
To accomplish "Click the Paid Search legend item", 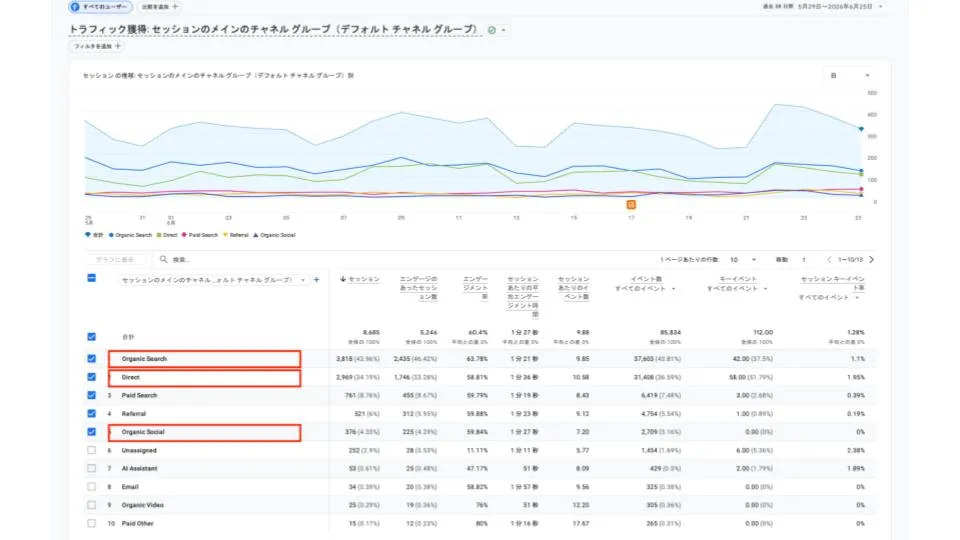I will coord(200,235).
